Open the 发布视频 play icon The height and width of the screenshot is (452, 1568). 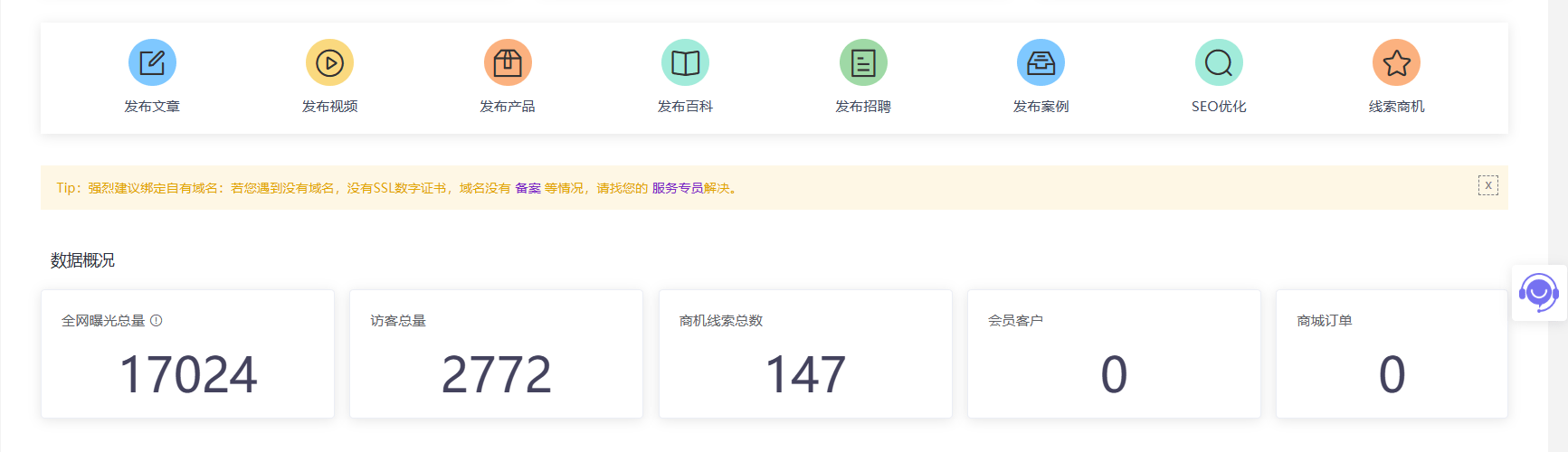pyautogui.click(x=329, y=62)
